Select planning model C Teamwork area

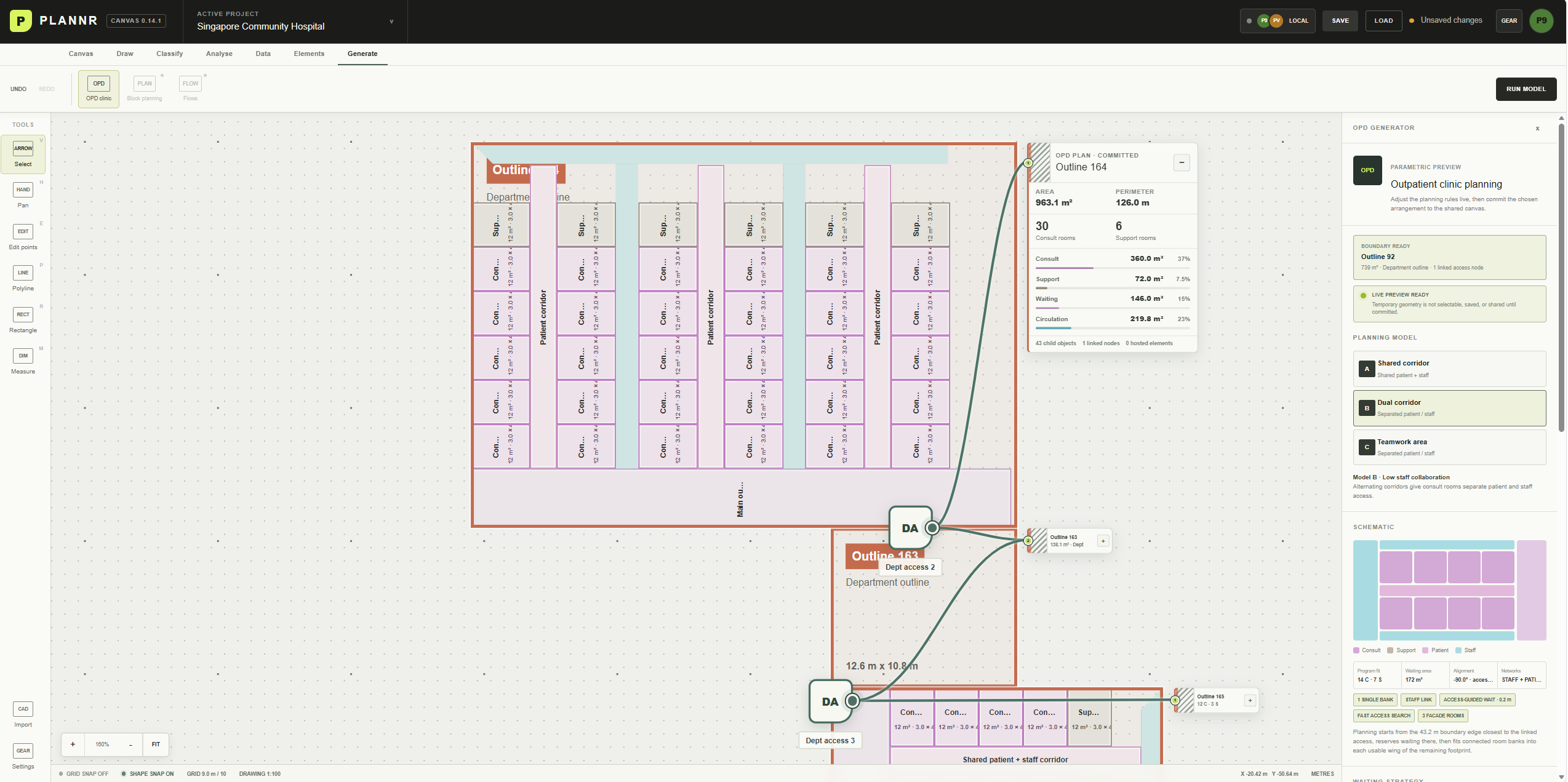(x=1449, y=447)
